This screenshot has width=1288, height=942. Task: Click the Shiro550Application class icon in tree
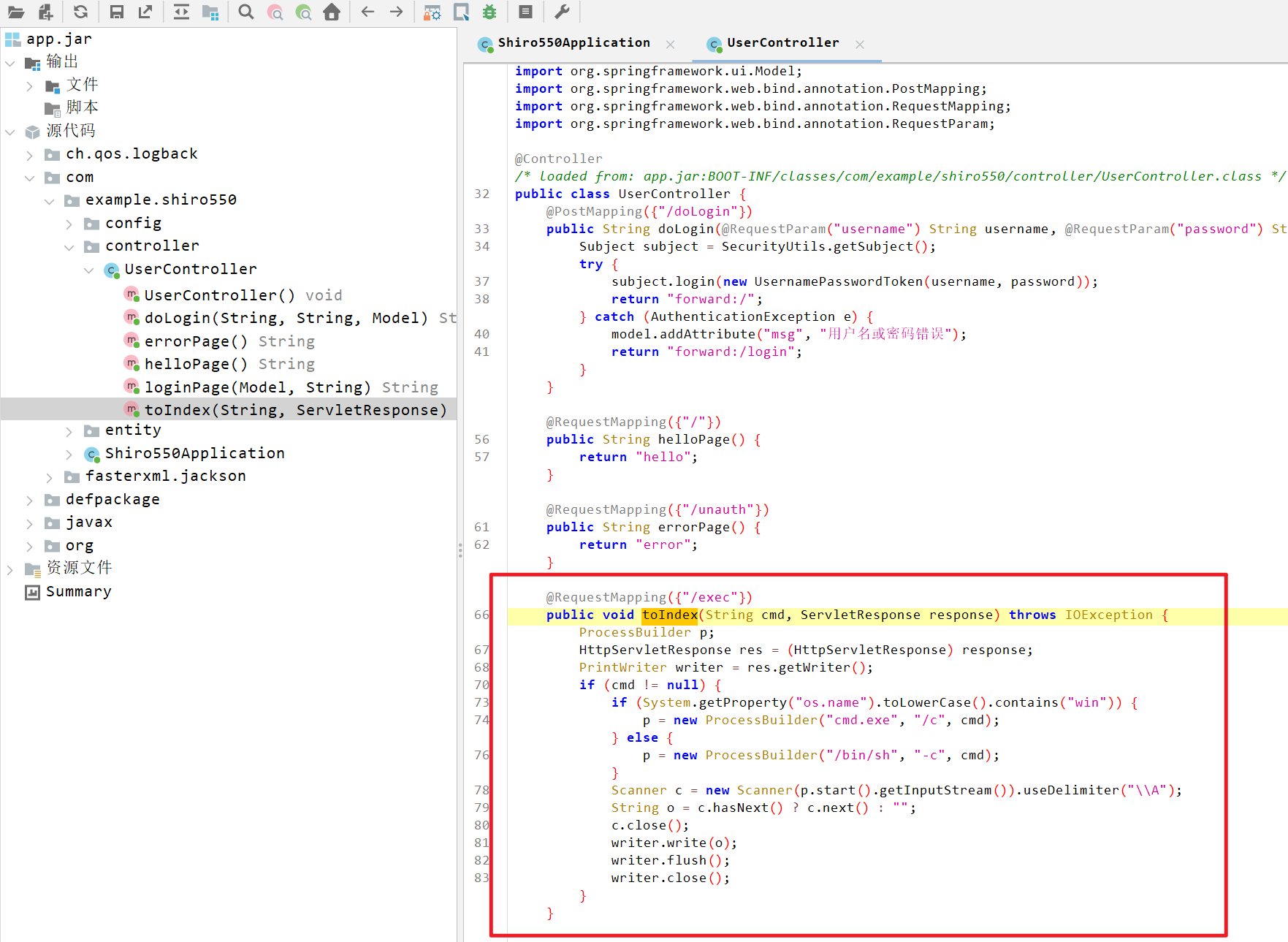point(92,454)
